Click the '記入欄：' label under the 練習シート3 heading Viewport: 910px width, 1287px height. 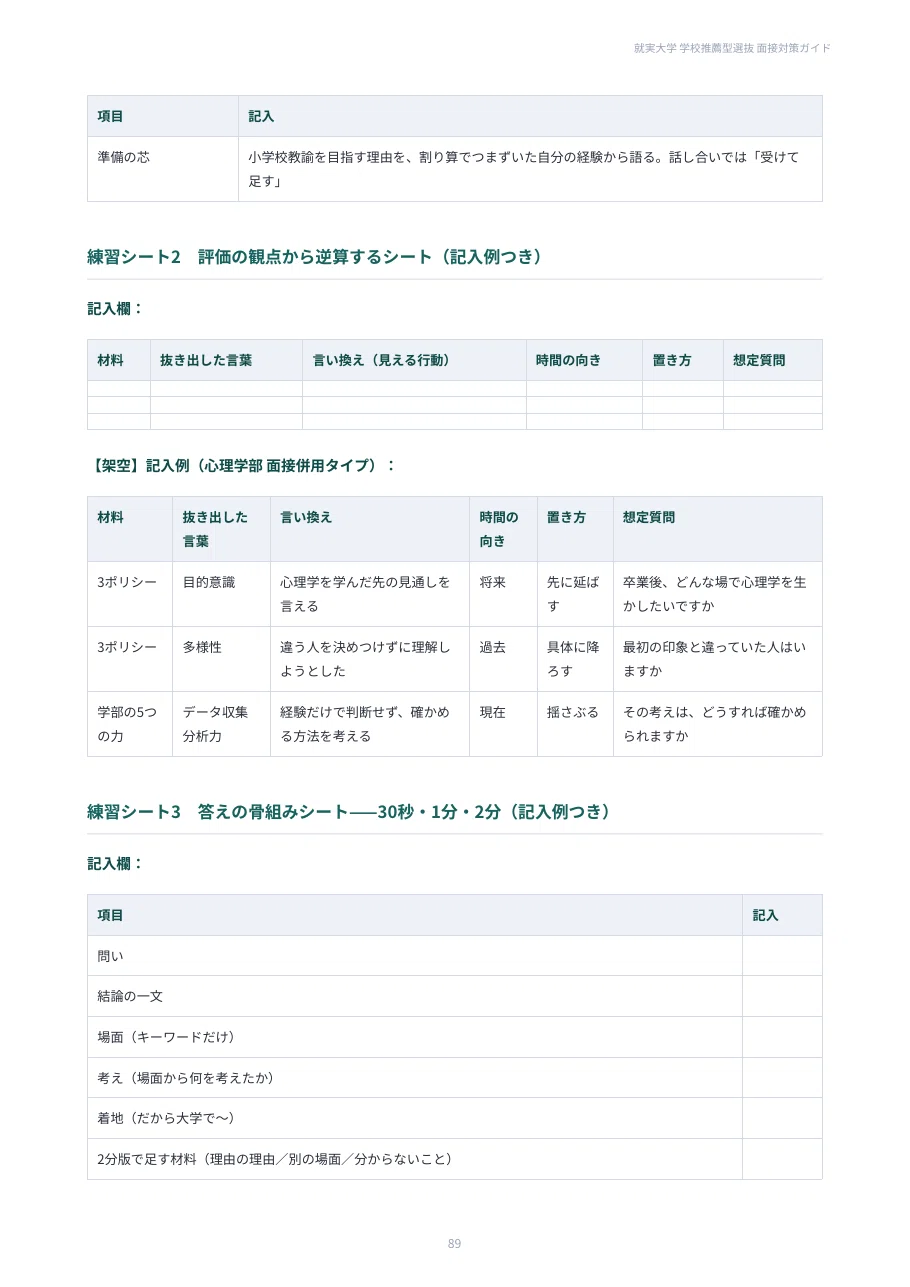(x=116, y=863)
